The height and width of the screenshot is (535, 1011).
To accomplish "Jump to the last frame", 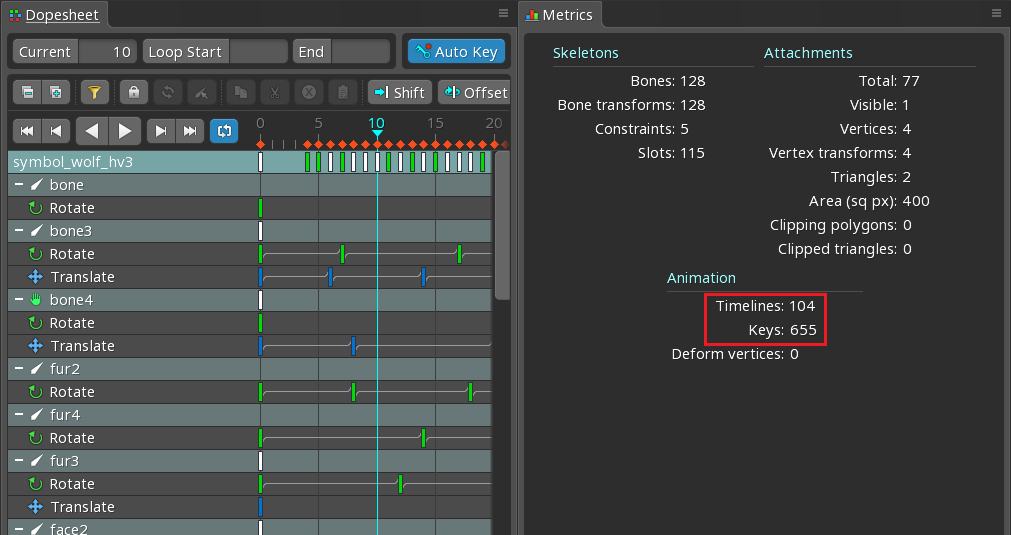I will click(190, 131).
